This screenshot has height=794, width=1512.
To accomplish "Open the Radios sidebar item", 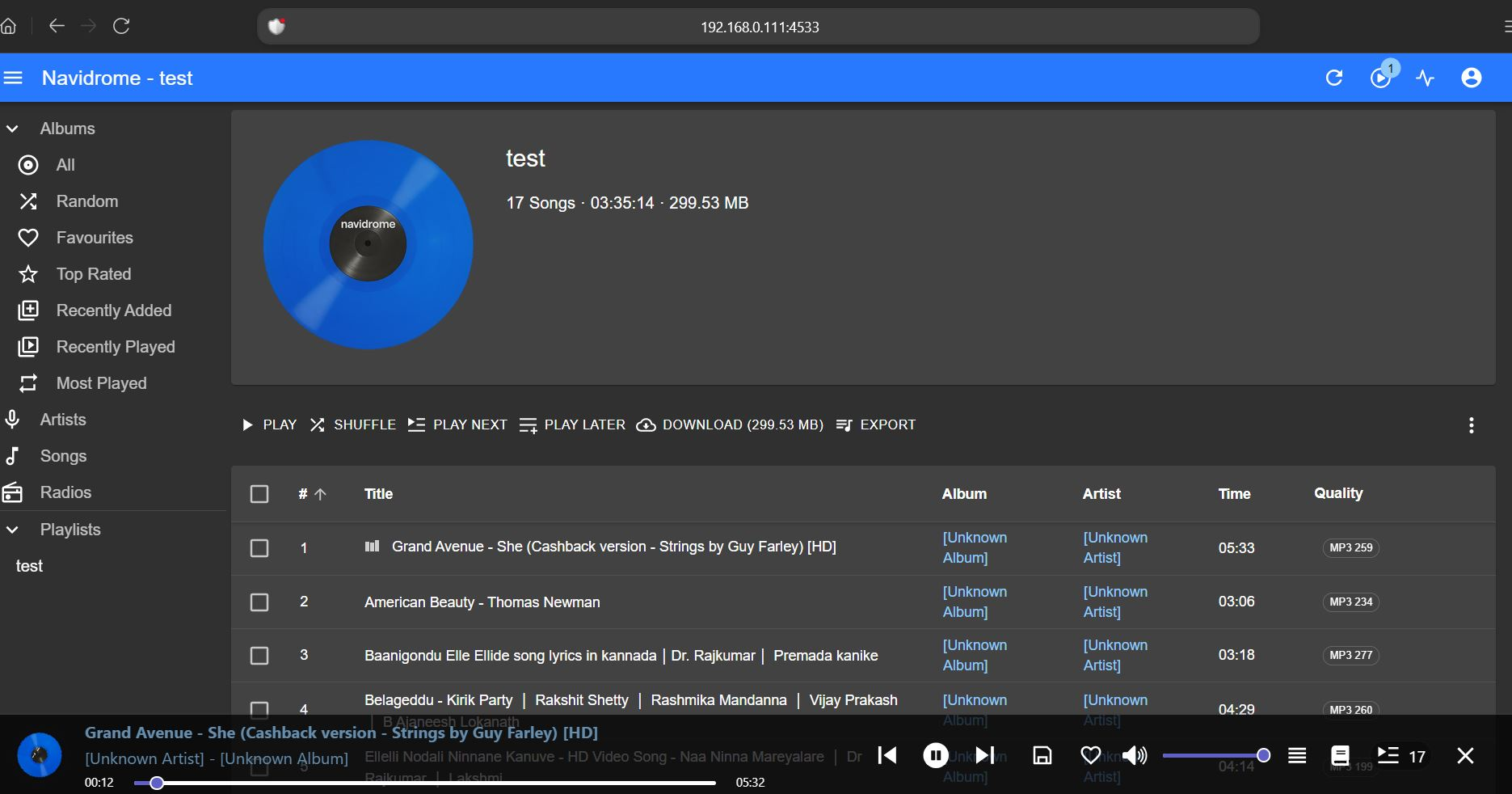I will pyautogui.click(x=65, y=492).
